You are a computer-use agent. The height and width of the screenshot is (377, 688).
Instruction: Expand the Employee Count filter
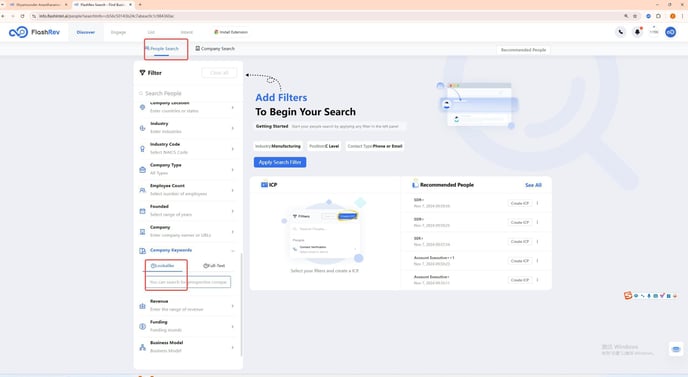233,190
